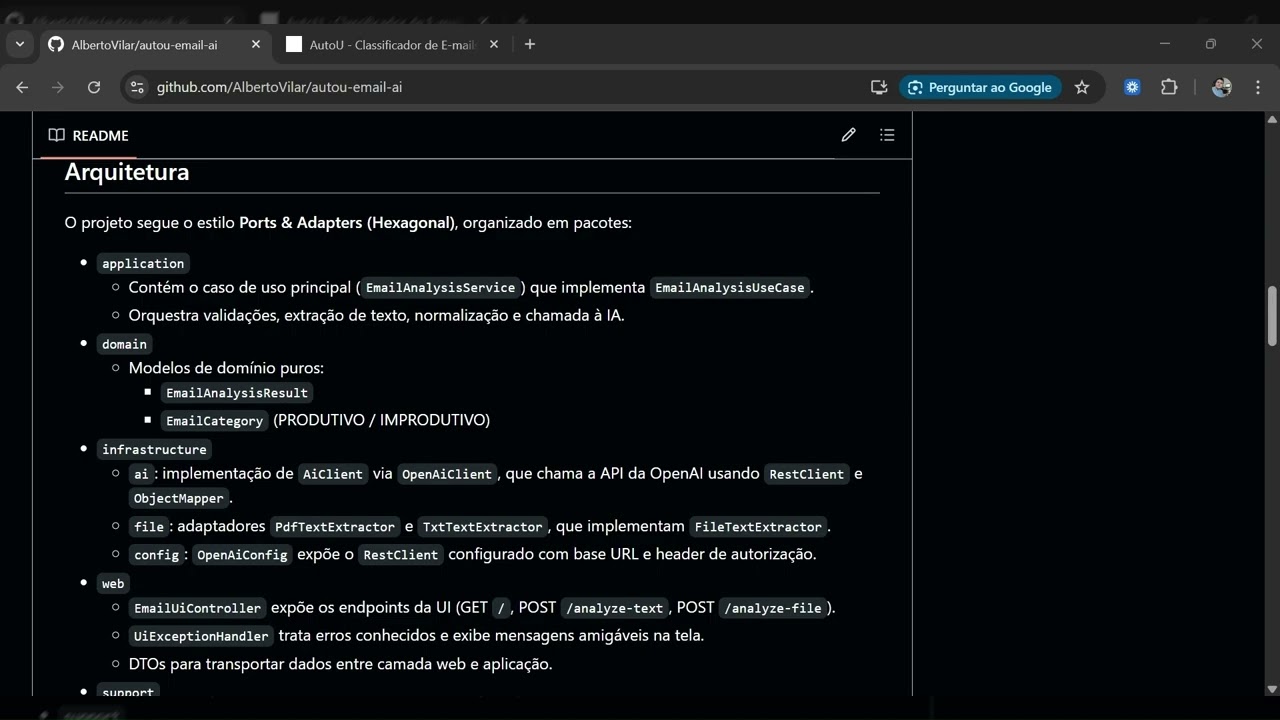This screenshot has height=720, width=1280.
Task: Click EmailAnalysisUseCase code text
Action: click(x=730, y=288)
